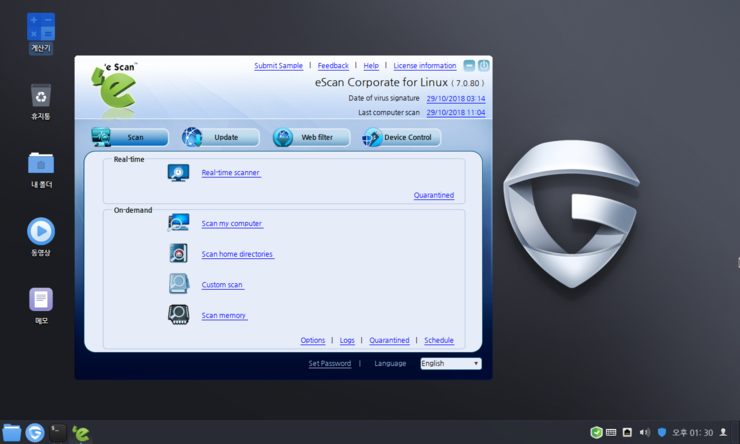This screenshot has width=740, height=444.
Task: Switch to Device Control tab
Action: (x=402, y=137)
